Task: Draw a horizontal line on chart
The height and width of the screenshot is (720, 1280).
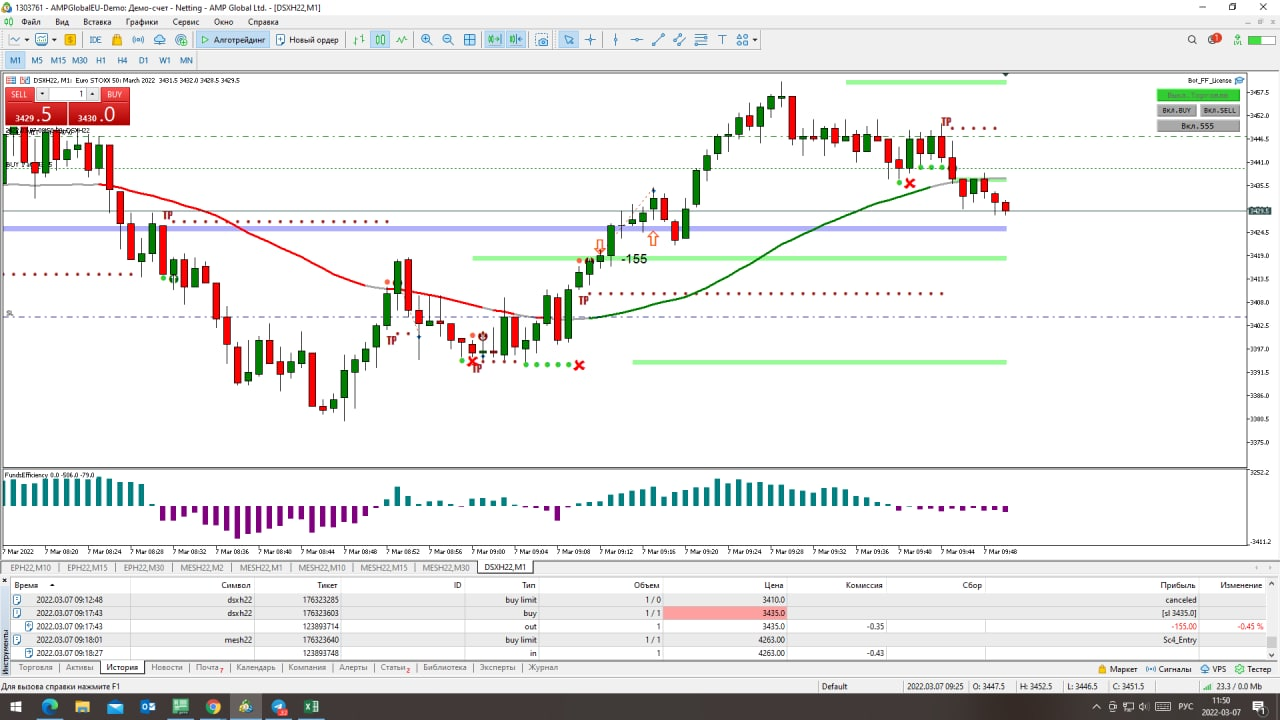Action: coord(637,40)
